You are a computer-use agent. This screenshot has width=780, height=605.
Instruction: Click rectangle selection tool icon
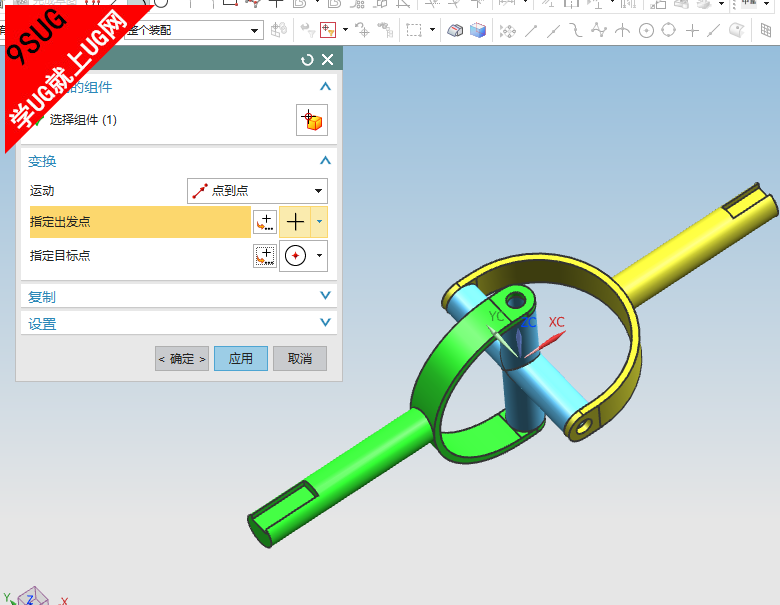click(413, 30)
